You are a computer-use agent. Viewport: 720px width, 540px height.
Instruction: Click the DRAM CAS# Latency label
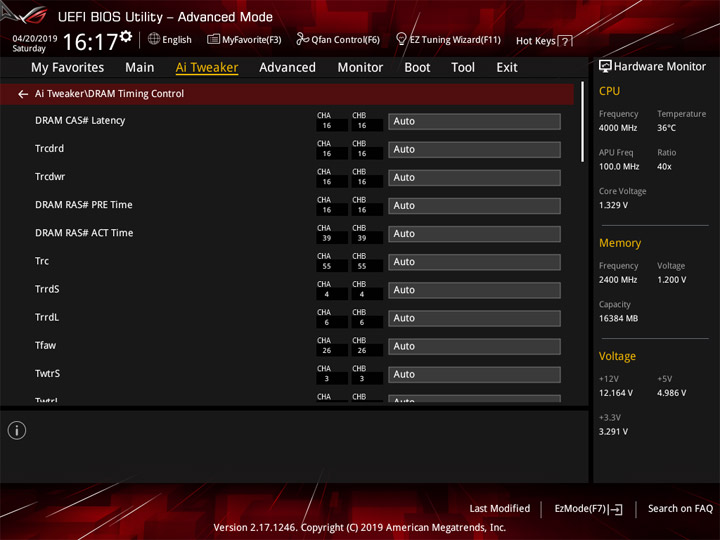pos(80,120)
